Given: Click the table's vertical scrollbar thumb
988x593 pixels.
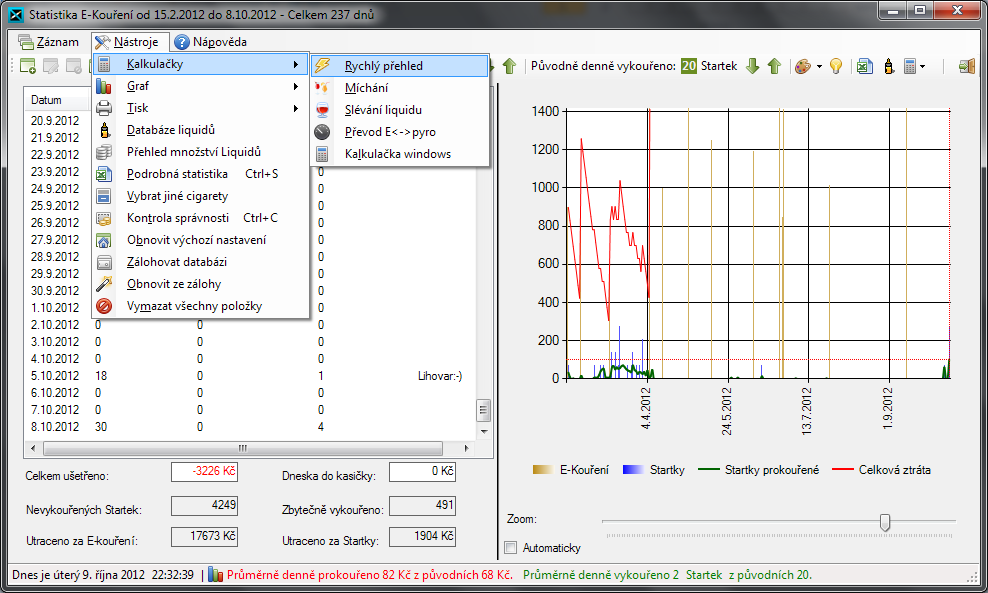Looking at the screenshot, I should (483, 410).
